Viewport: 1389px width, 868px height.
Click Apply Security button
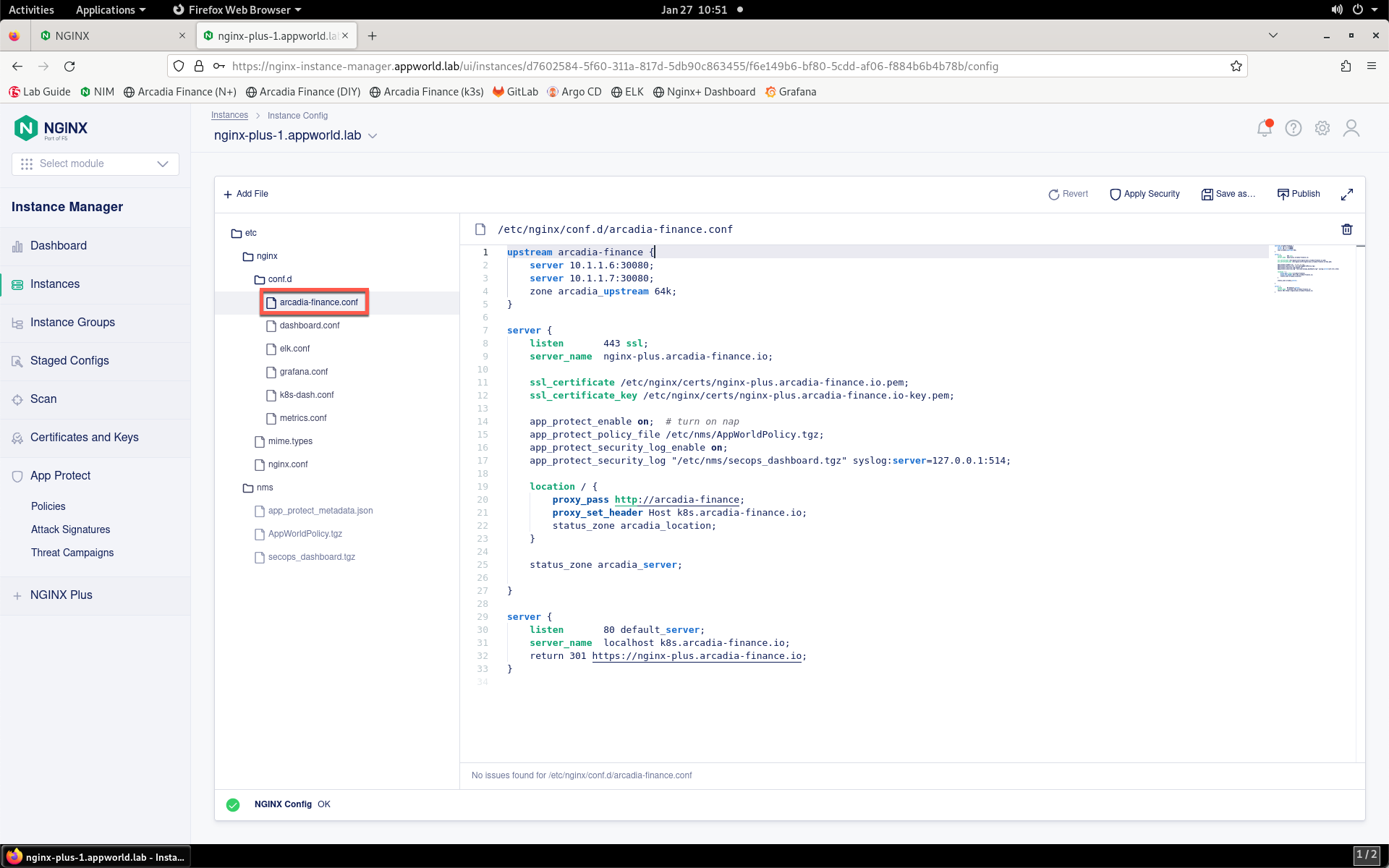(1144, 194)
